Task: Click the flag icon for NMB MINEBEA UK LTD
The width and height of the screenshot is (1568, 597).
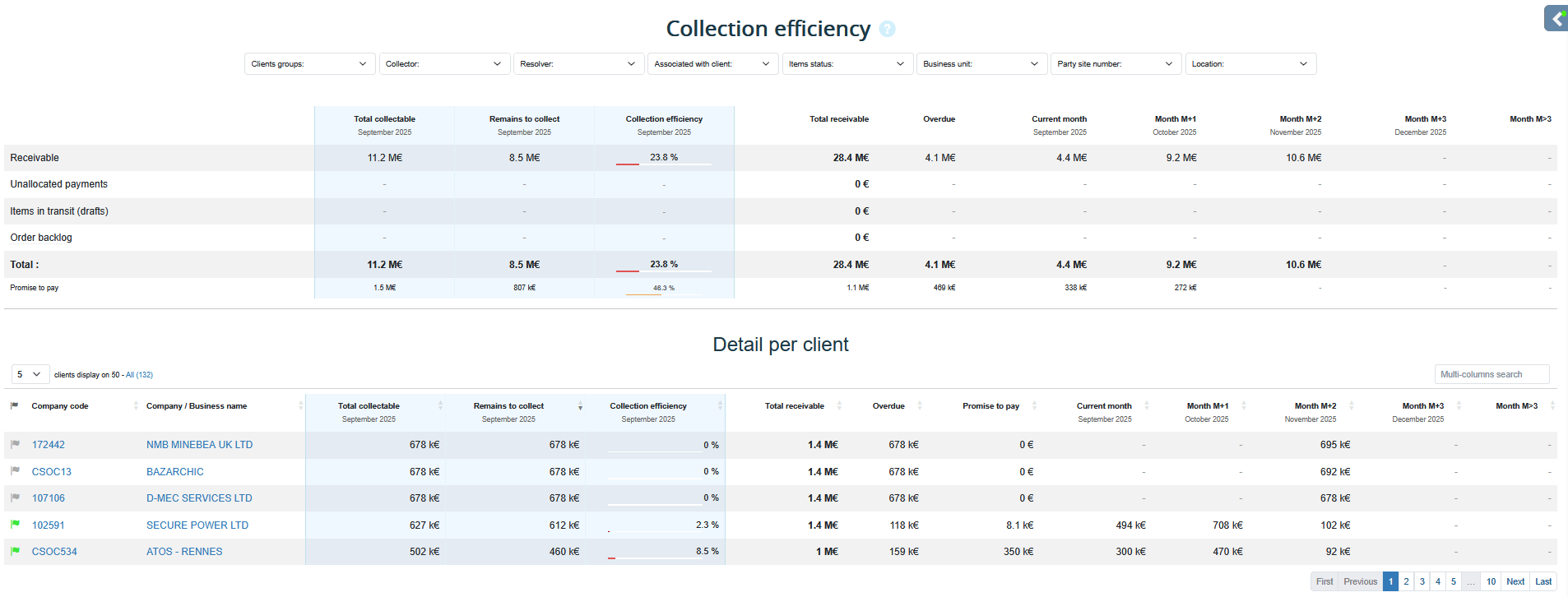Action: pyautogui.click(x=15, y=445)
